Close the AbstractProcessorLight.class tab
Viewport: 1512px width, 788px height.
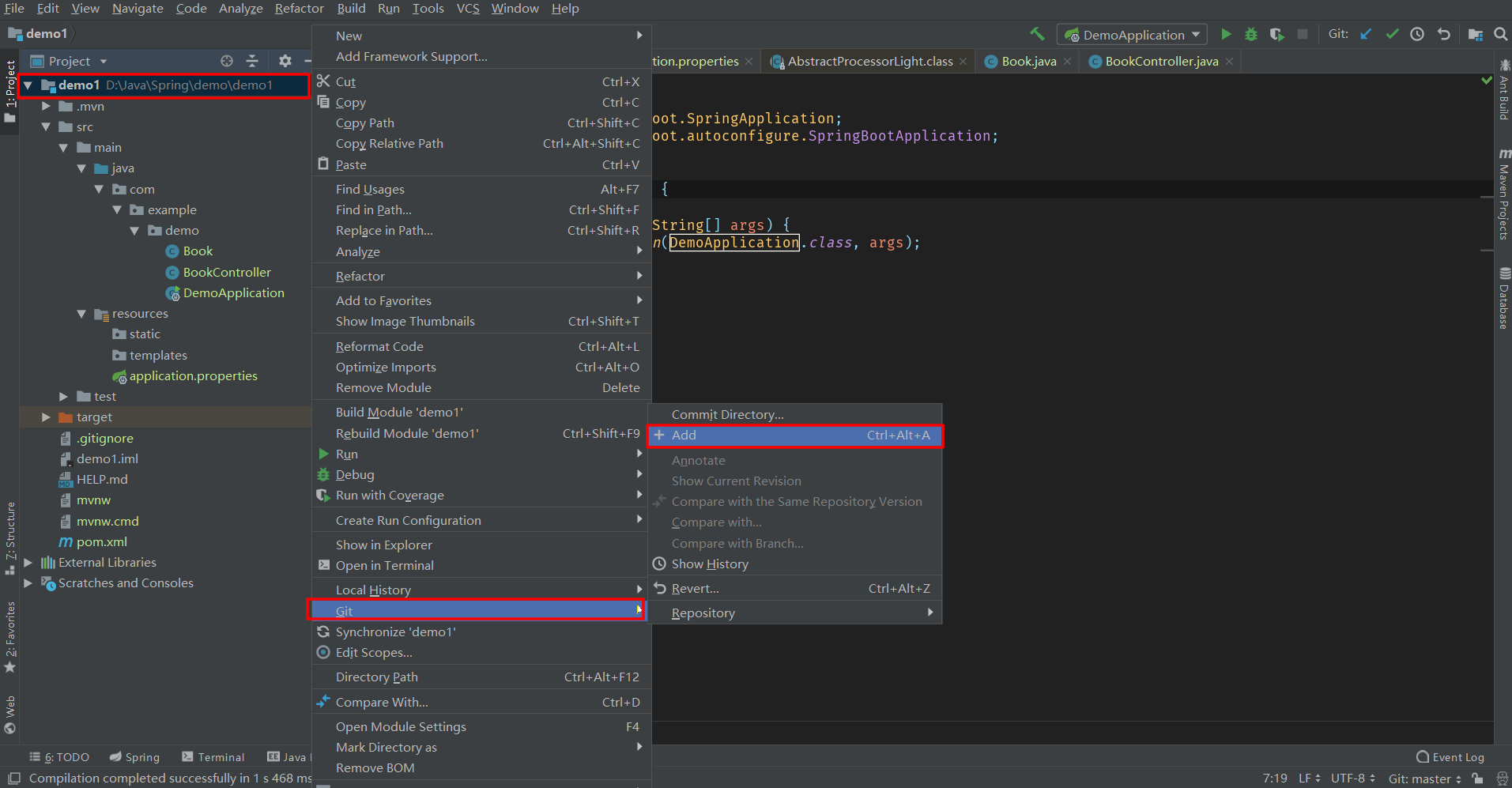[963, 62]
